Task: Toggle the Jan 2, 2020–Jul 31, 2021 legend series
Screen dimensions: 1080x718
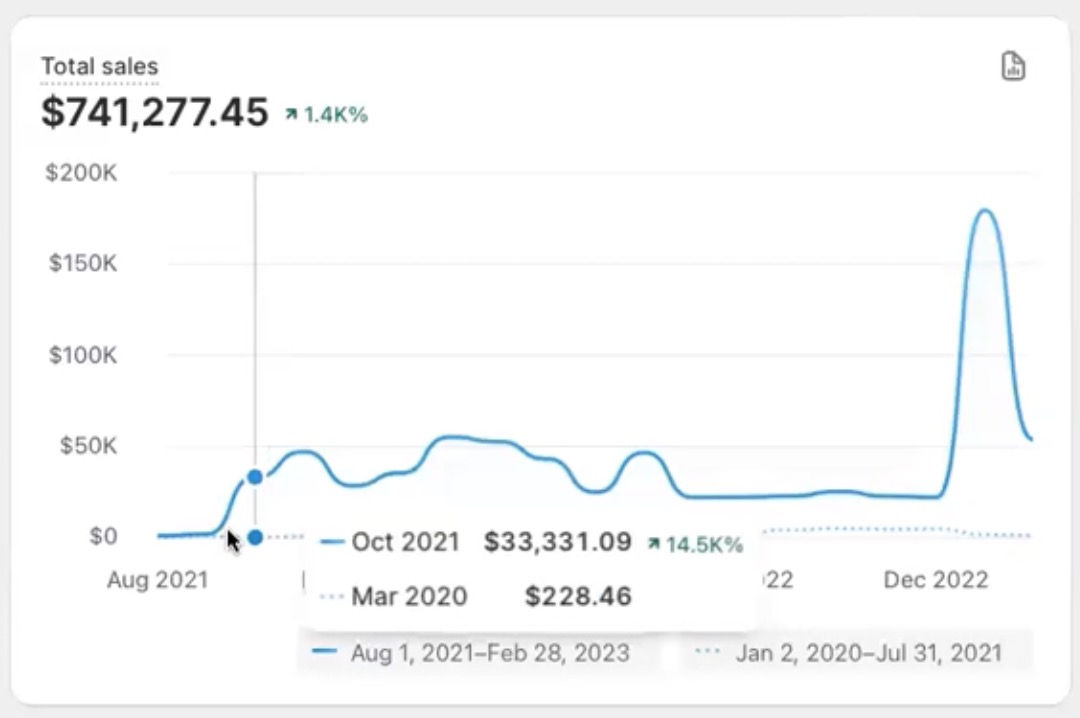Action: point(856,653)
